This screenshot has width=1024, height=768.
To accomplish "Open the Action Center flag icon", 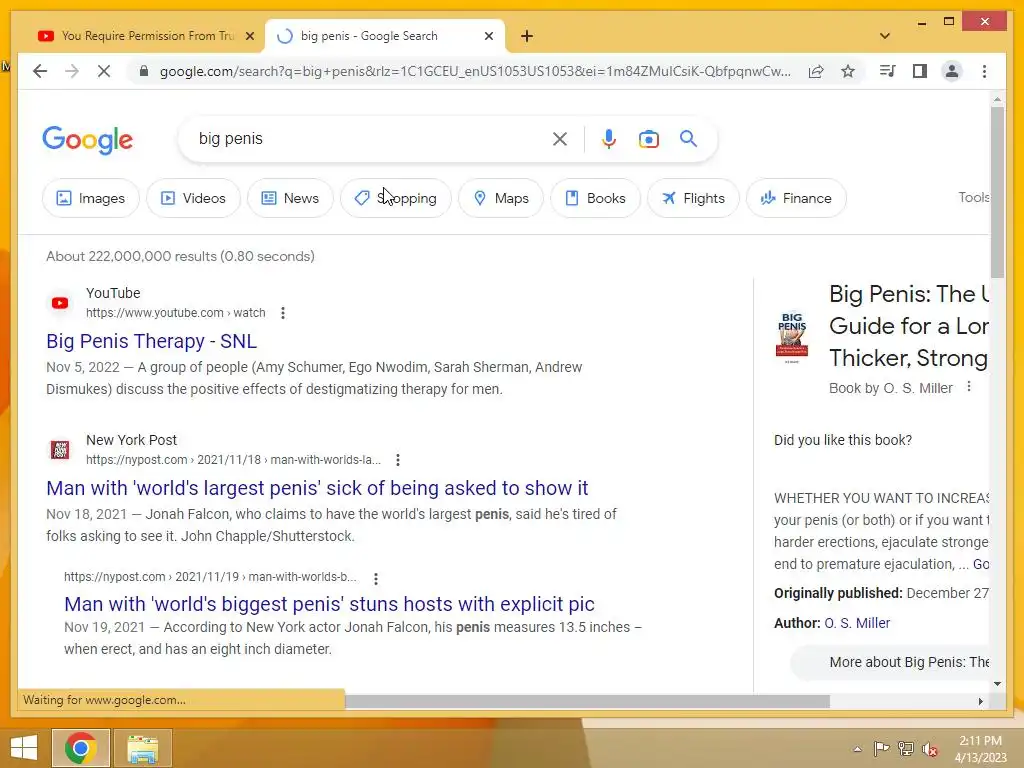I will [x=881, y=748].
